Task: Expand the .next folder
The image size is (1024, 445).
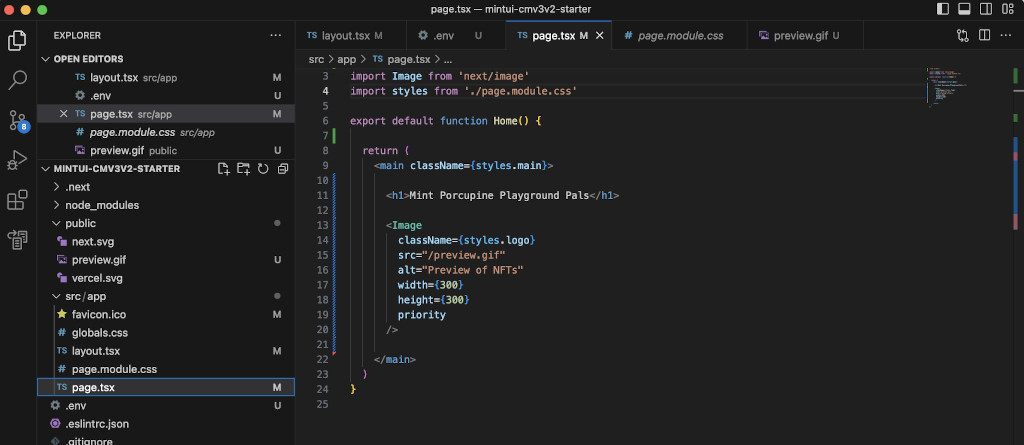Action: point(166,187)
